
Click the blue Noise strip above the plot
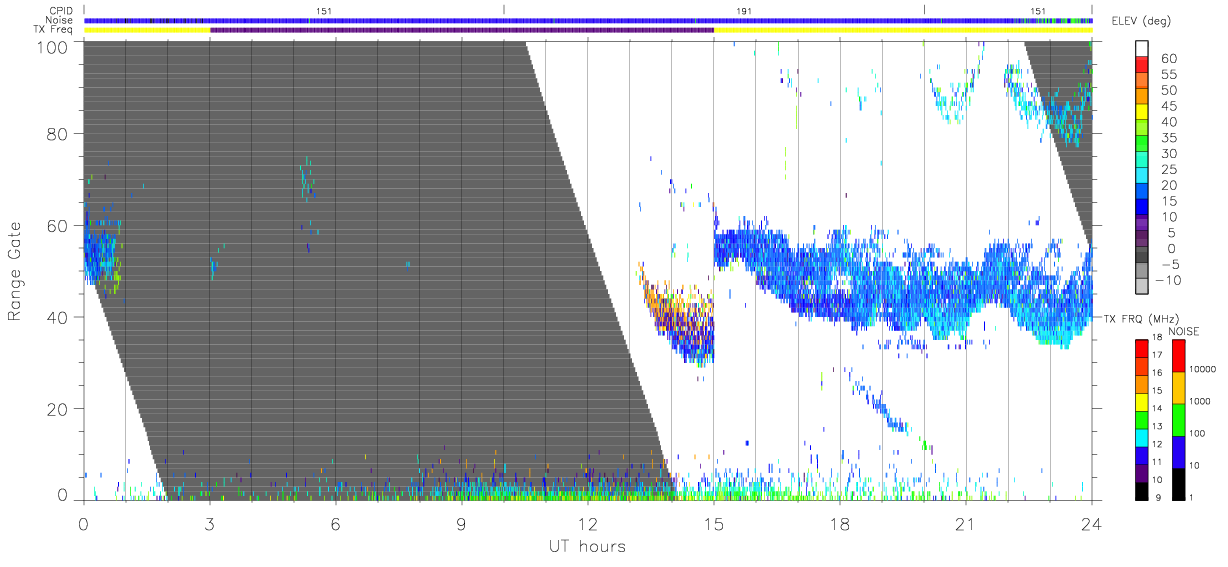click(x=588, y=20)
